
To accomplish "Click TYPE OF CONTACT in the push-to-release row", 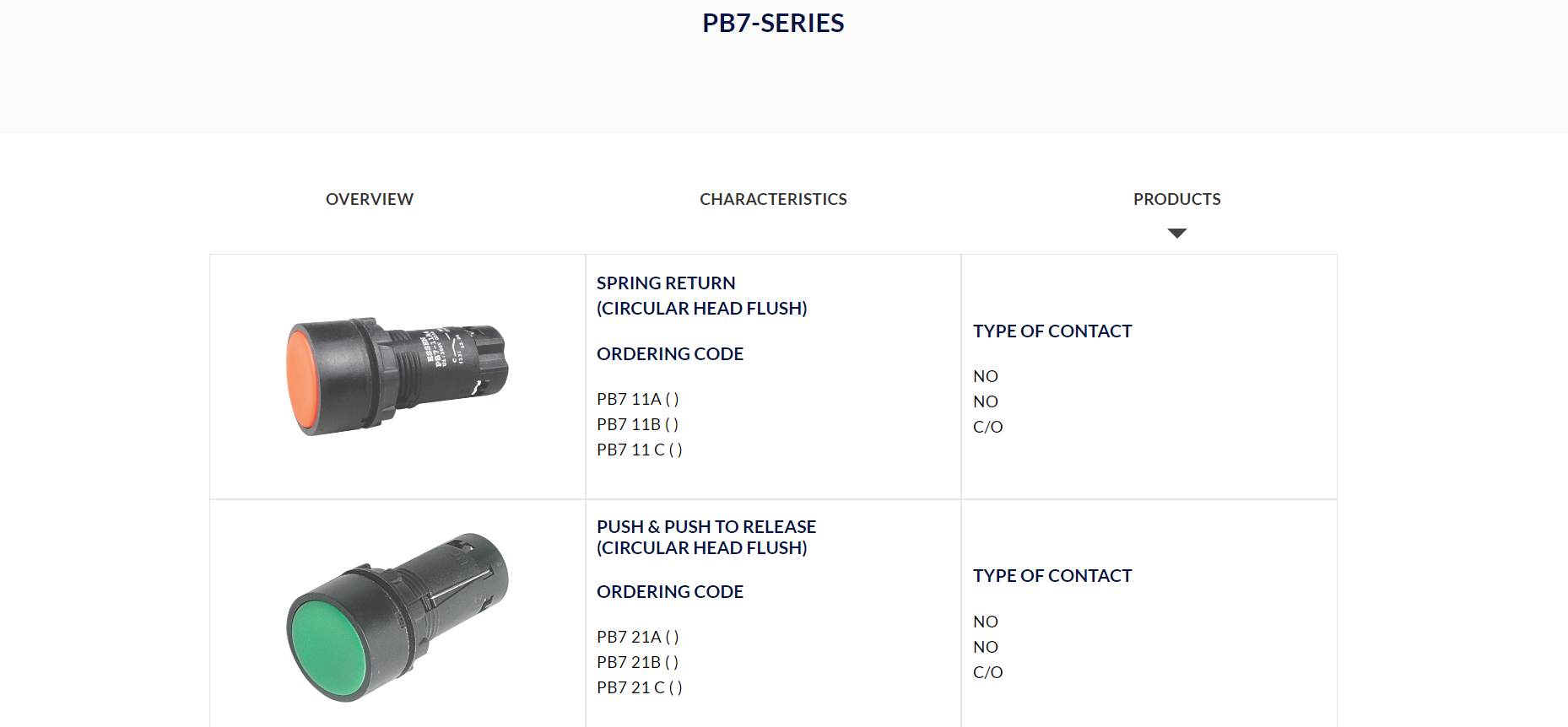I will coord(1052,576).
